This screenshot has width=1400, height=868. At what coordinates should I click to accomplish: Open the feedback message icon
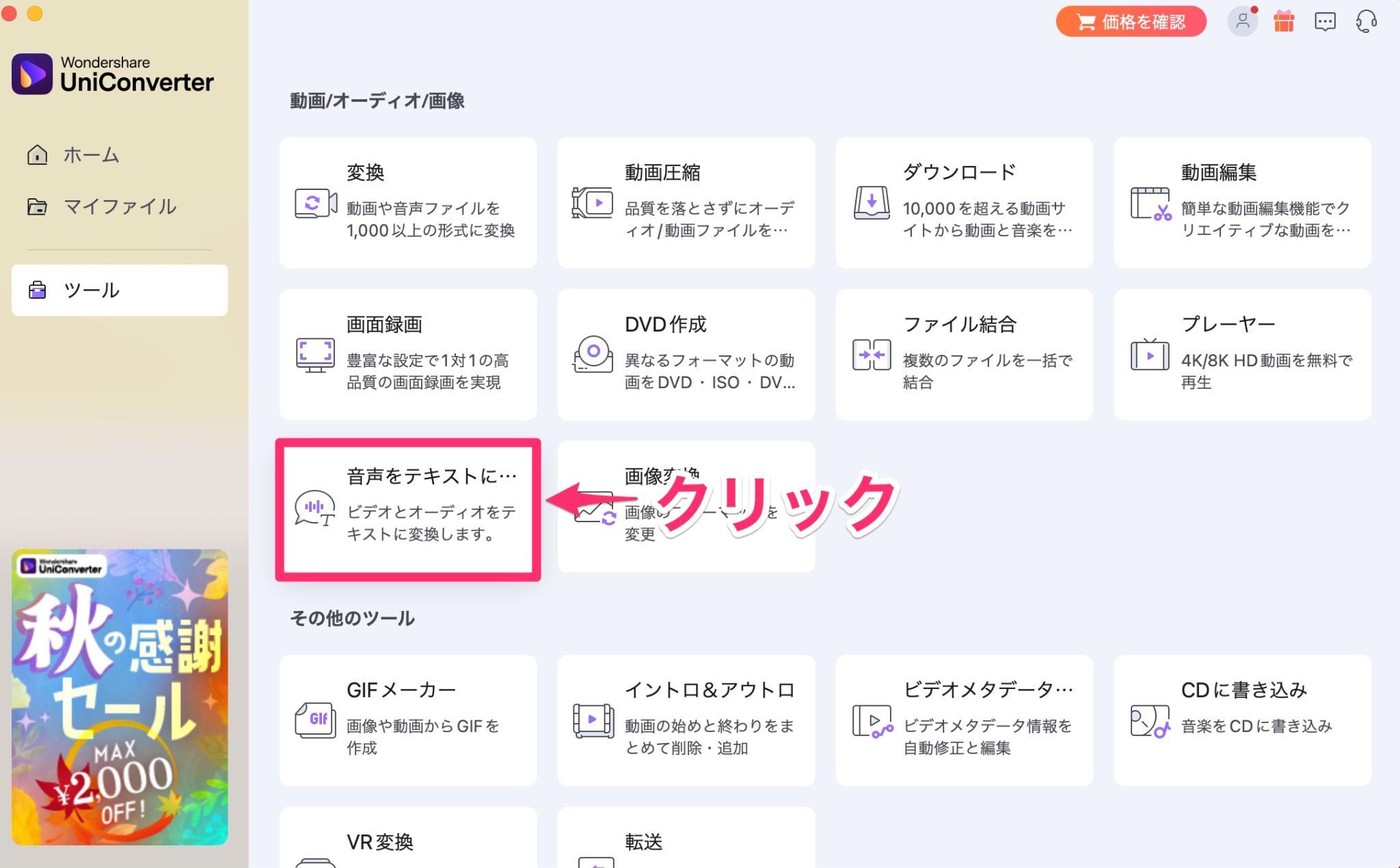[x=1325, y=22]
